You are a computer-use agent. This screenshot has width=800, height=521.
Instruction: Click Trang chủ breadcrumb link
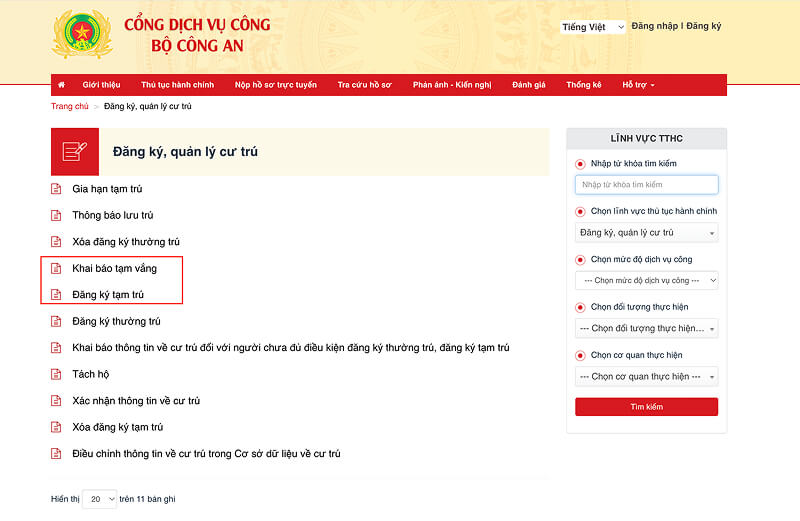coord(70,106)
